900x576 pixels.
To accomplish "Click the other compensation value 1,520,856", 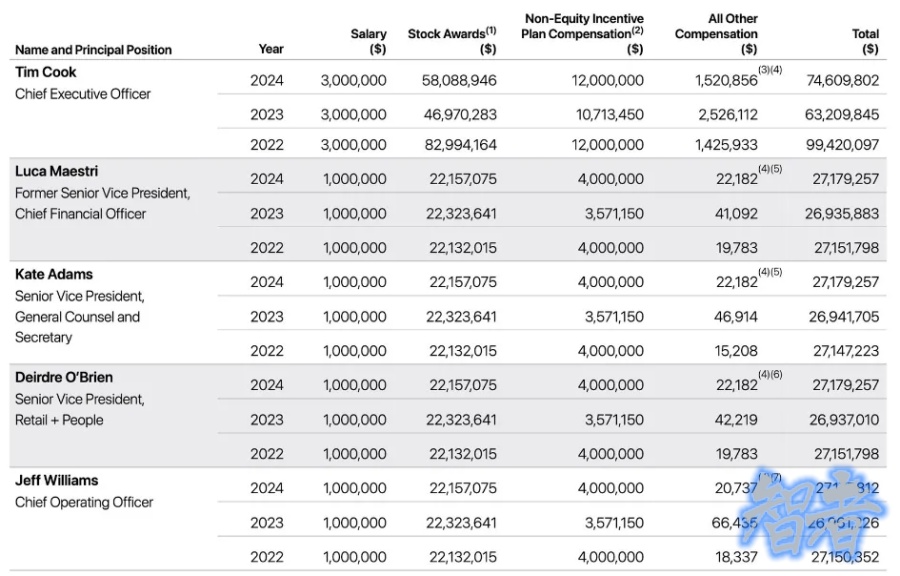I will click(726, 80).
